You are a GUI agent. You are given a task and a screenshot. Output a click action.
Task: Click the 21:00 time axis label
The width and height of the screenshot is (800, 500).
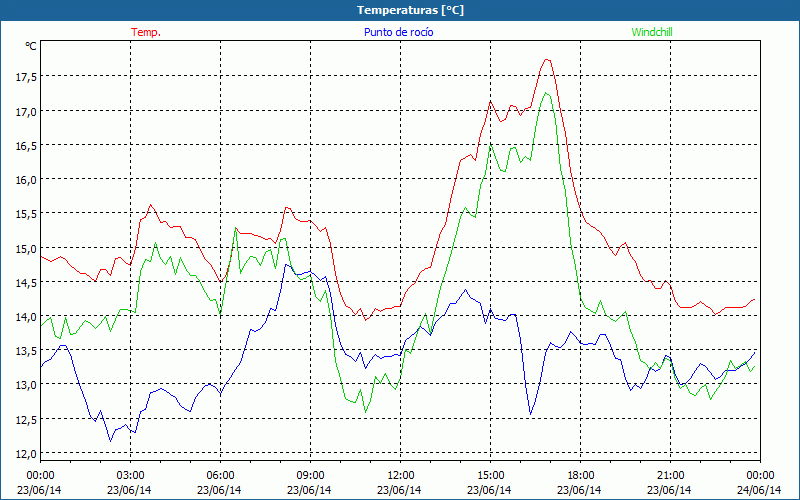[x=670, y=476]
